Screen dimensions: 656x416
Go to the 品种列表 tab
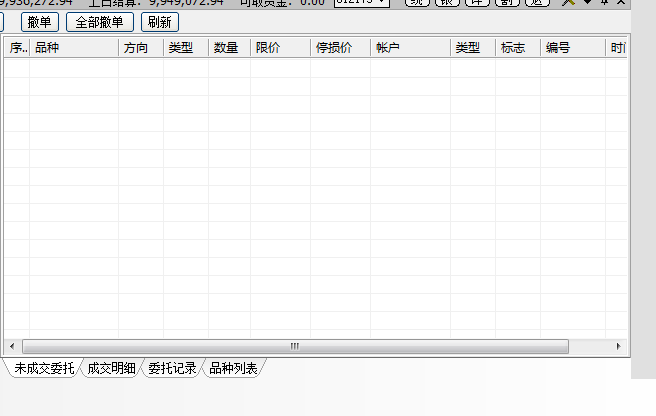coord(234,369)
